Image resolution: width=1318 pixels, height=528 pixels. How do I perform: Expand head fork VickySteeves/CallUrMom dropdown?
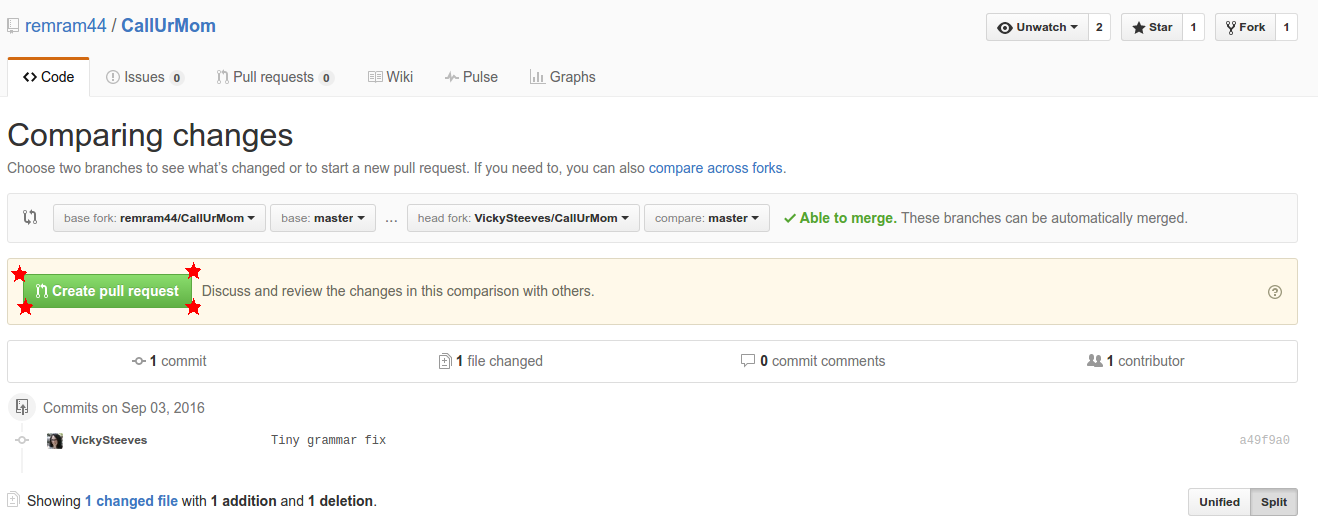pyautogui.click(x=523, y=218)
